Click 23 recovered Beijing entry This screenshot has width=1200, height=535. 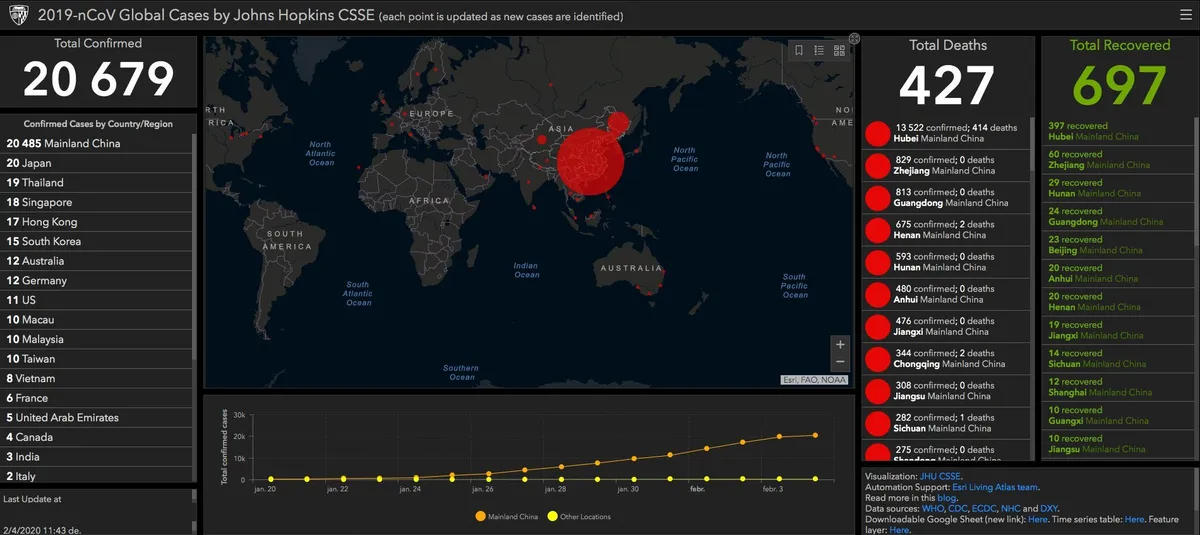pos(1116,245)
